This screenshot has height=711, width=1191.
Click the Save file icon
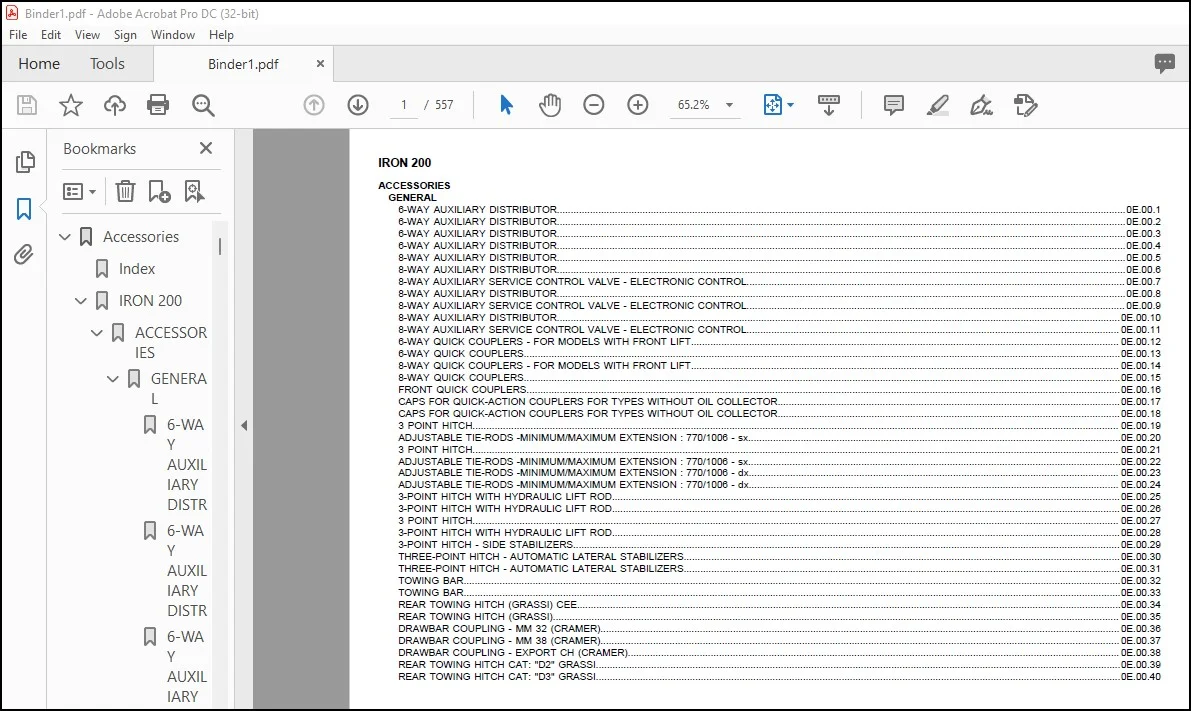point(27,105)
